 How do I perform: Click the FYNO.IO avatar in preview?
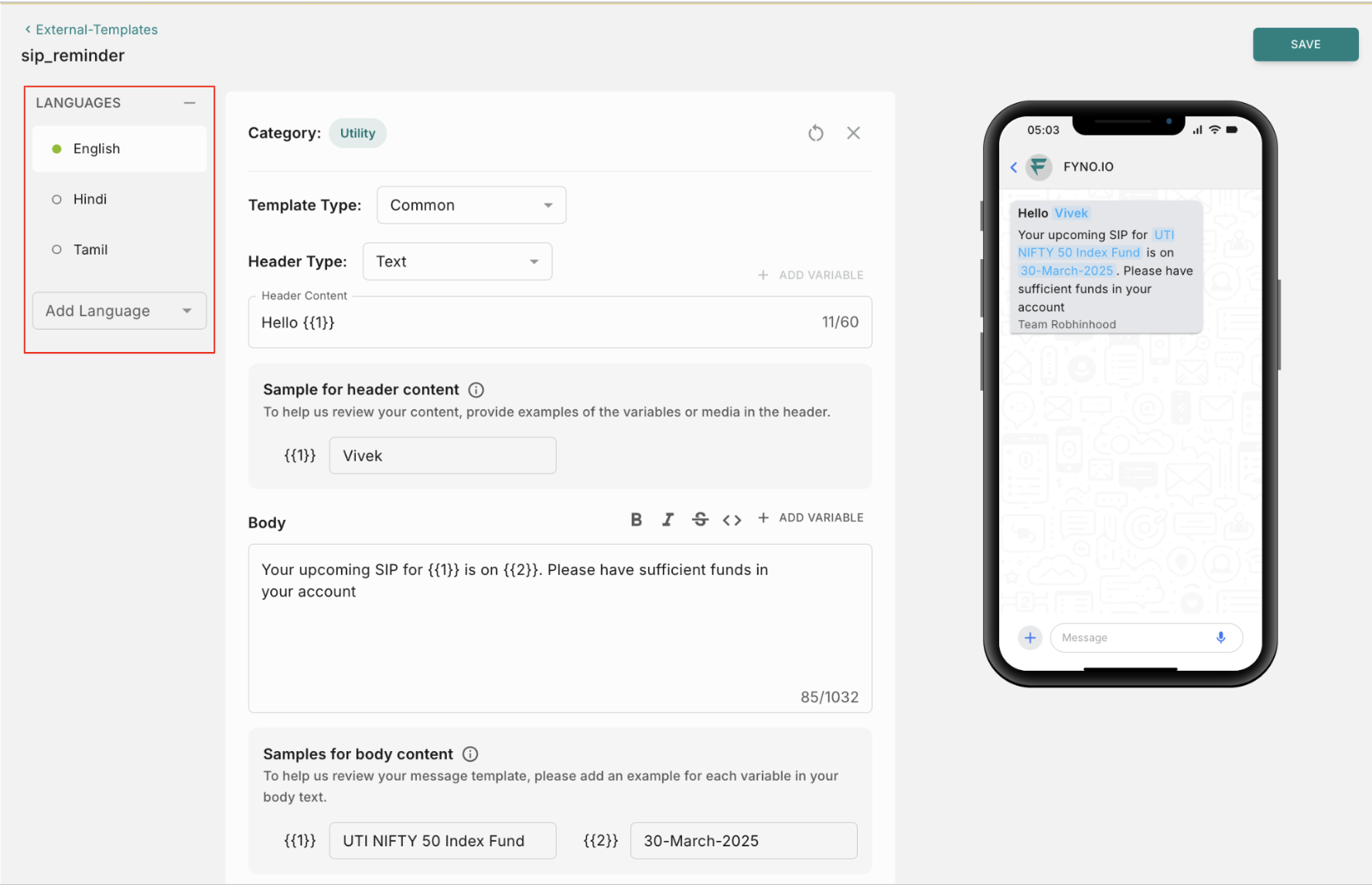[1039, 166]
